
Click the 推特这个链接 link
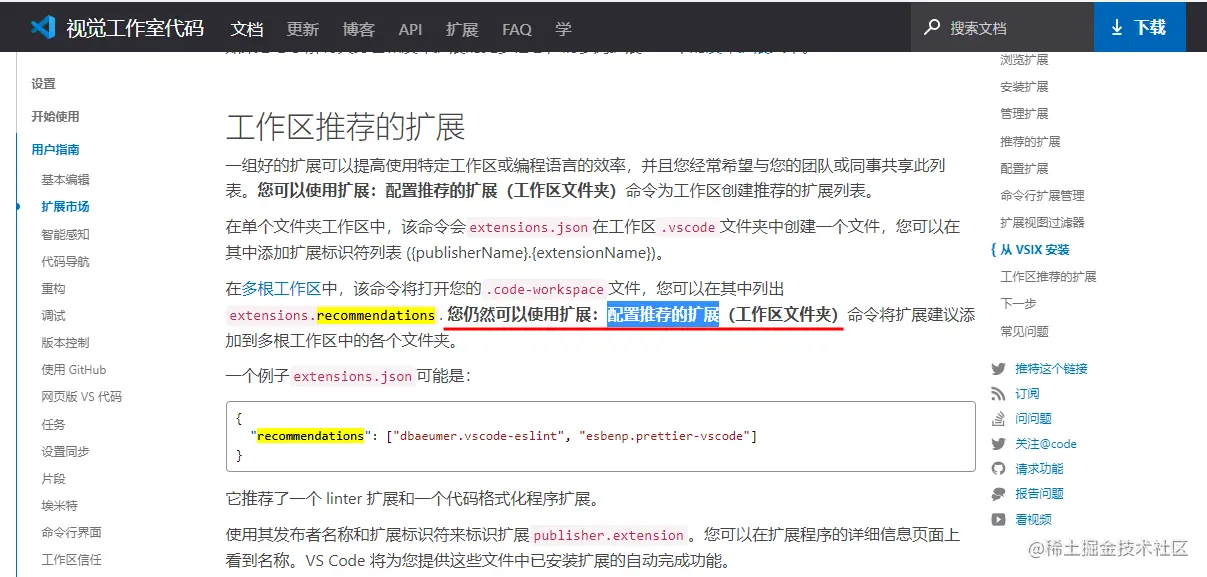click(x=1051, y=369)
